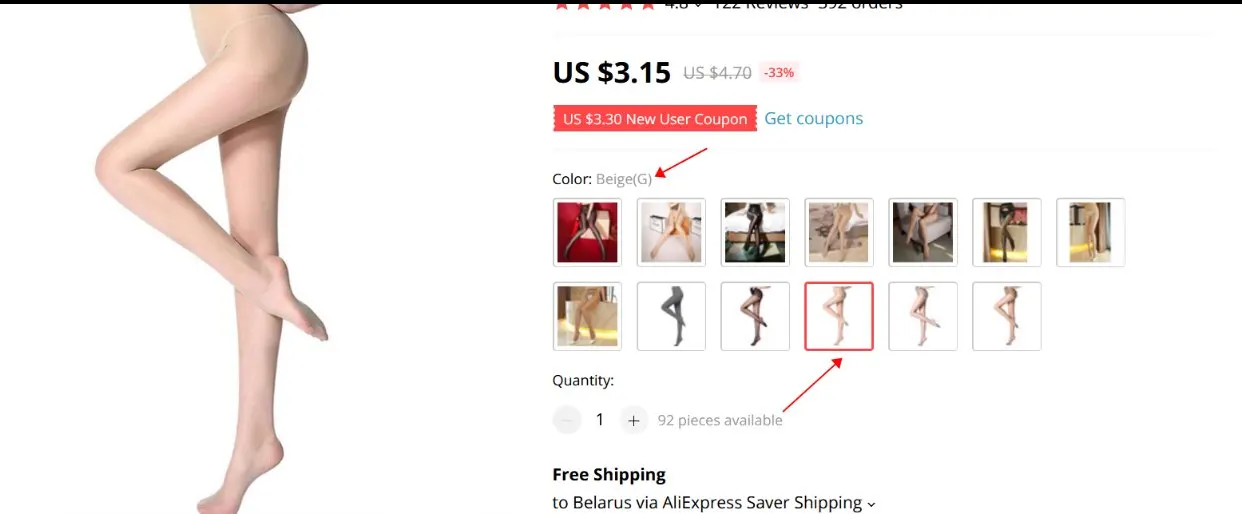Choose the last swatch in second row
Viewport: 1242px width, 514px height.
coord(1007,316)
